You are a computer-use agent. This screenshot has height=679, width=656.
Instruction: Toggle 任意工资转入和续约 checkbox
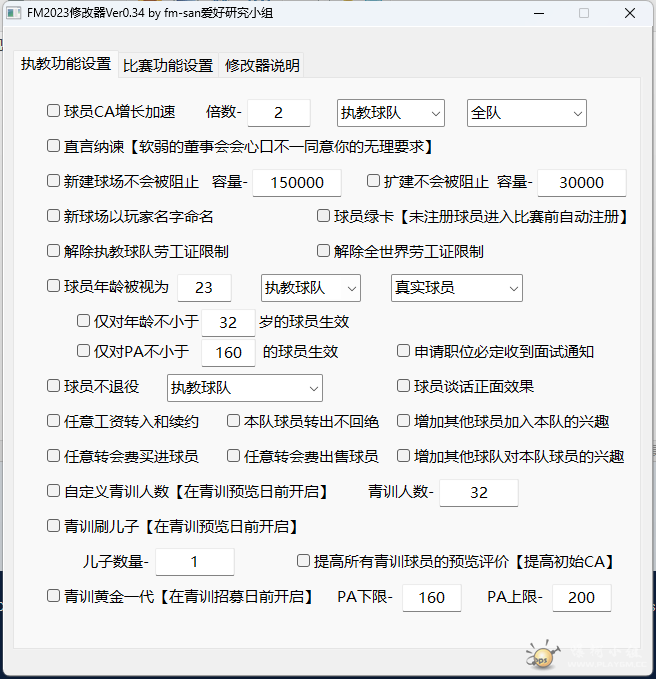click(x=53, y=421)
